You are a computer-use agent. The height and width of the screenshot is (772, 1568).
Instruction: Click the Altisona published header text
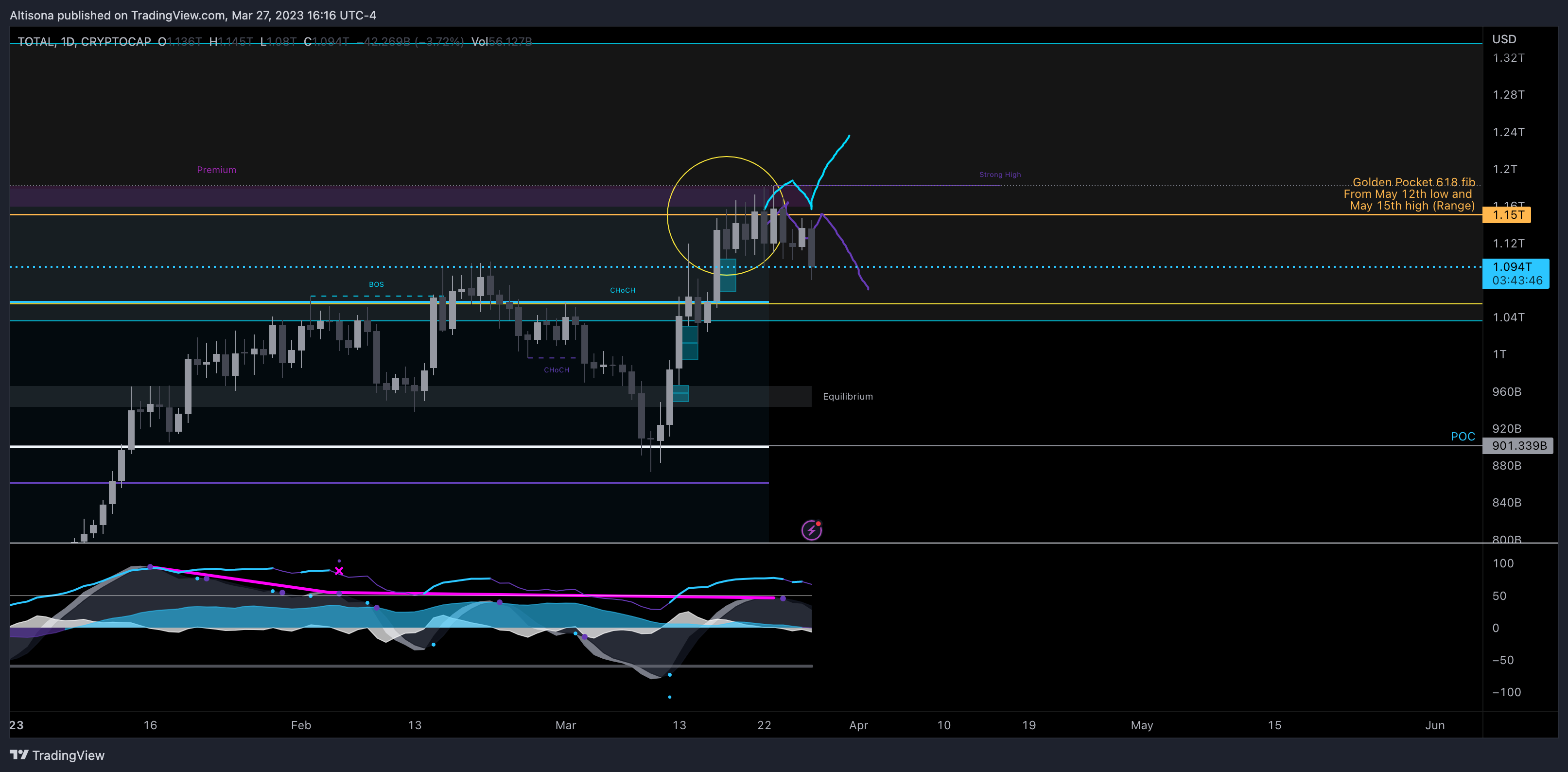click(x=193, y=15)
